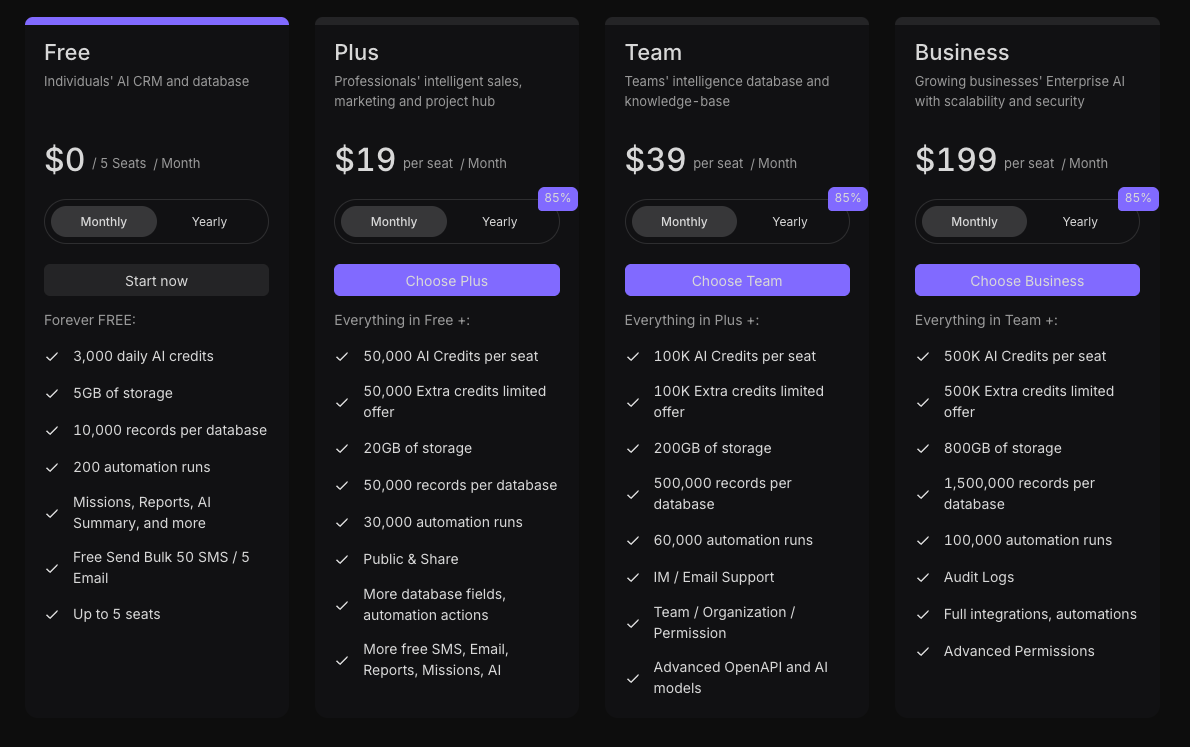Click checkmark next to Audit Logs
This screenshot has width=1190, height=747.
tap(922, 577)
